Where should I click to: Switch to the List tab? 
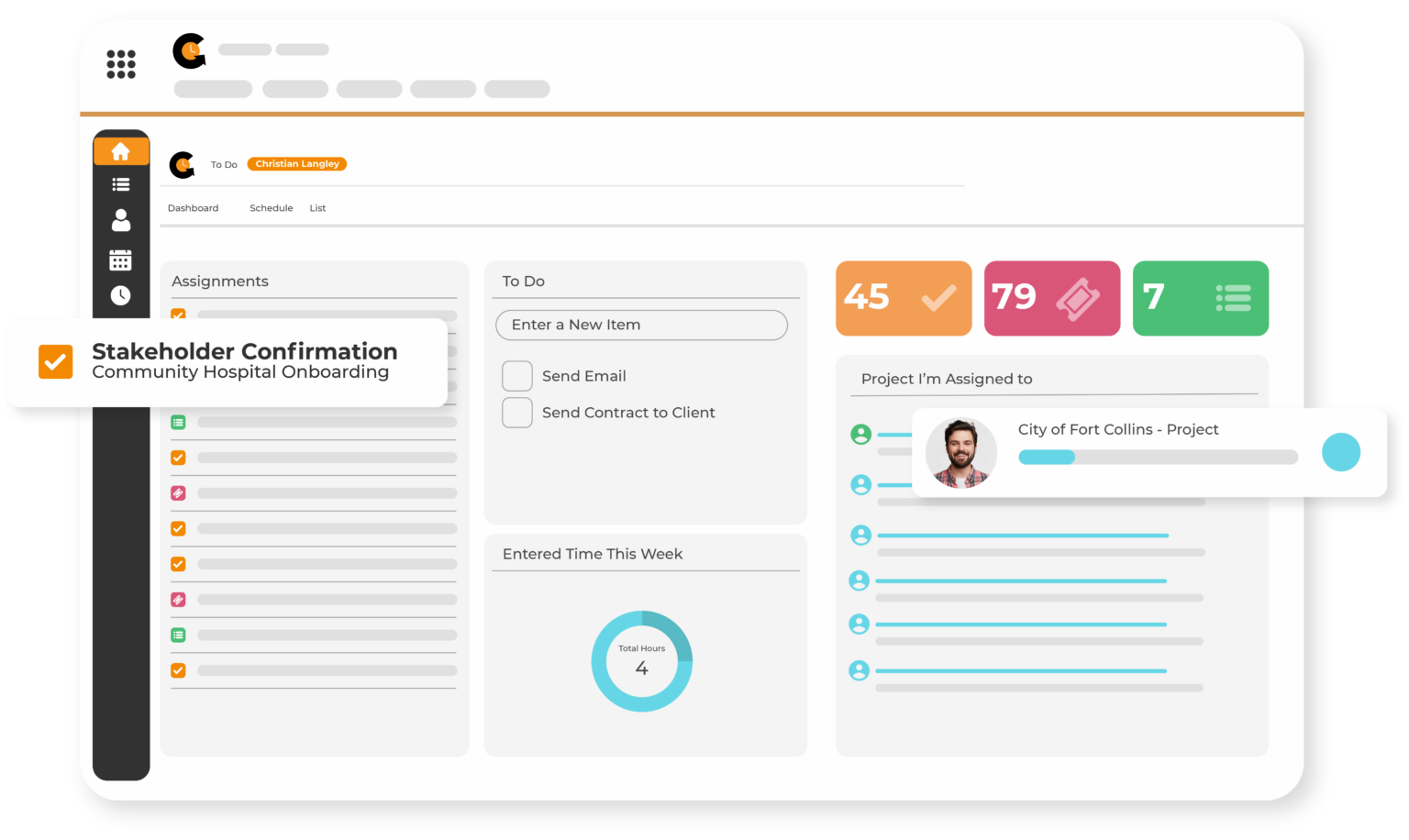point(317,207)
